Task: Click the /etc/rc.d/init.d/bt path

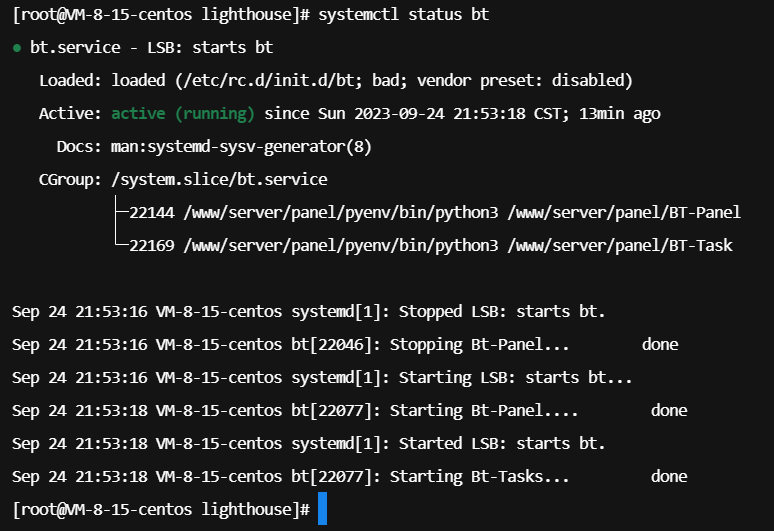Action: coord(269,80)
